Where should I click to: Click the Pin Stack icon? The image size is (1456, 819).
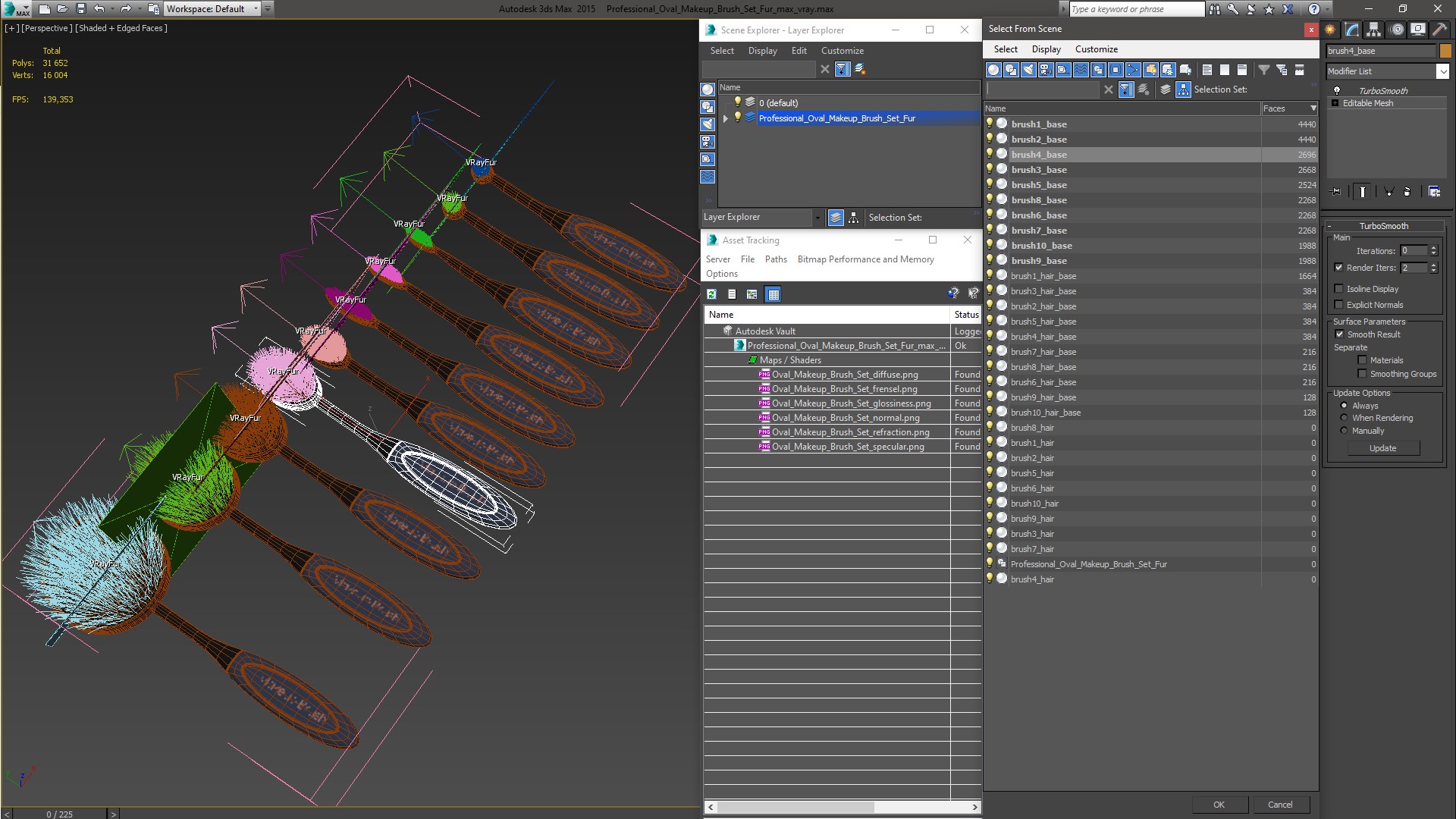coord(1336,192)
